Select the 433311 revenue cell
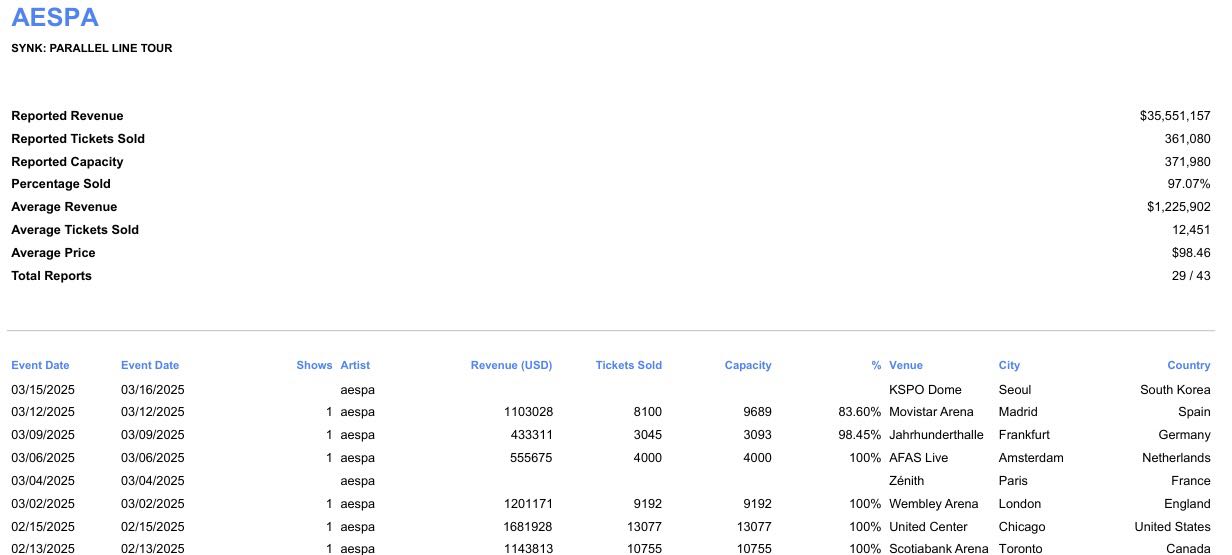Screen dimensions: 1232x555 coord(532,435)
